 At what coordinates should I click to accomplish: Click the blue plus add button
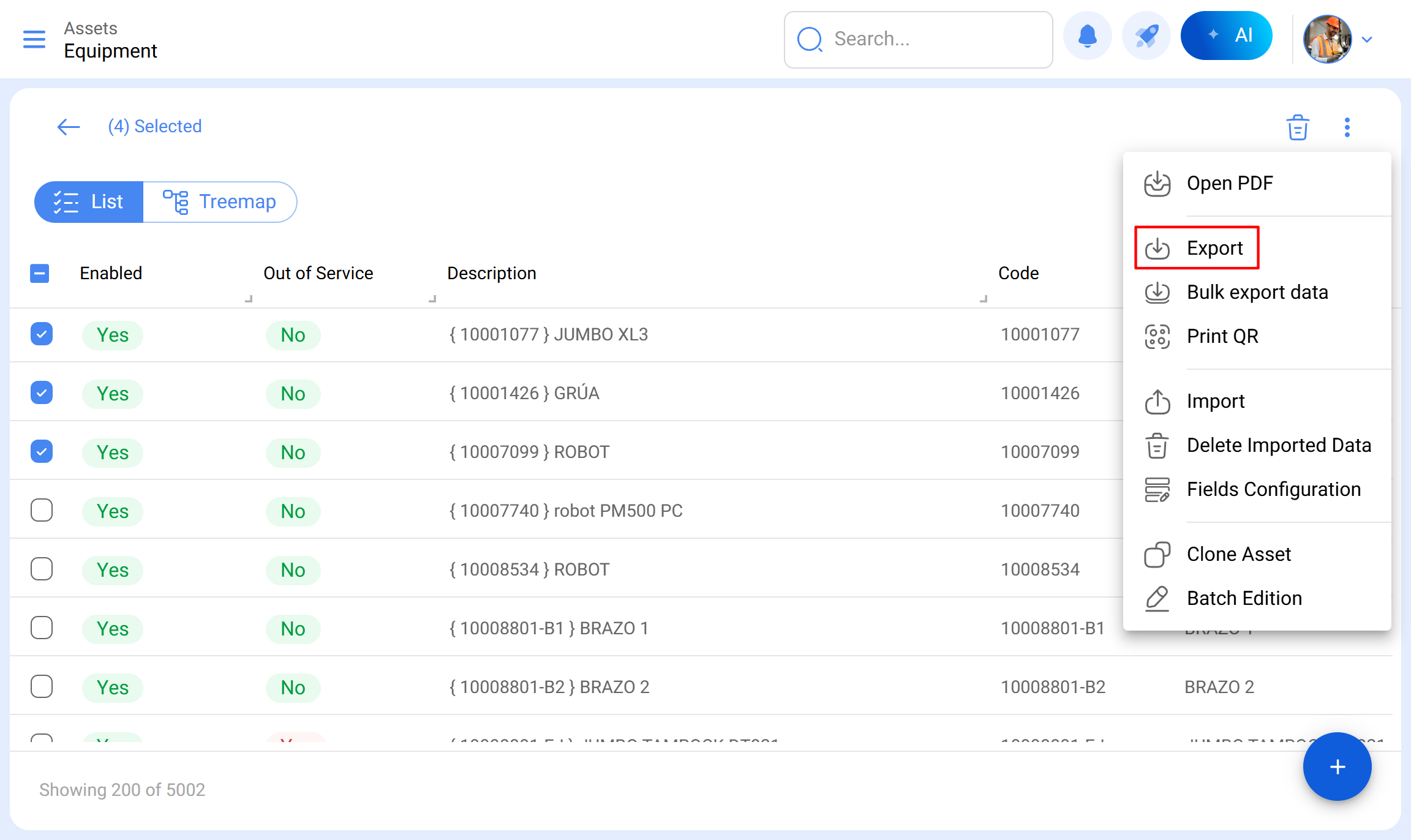pyautogui.click(x=1337, y=767)
